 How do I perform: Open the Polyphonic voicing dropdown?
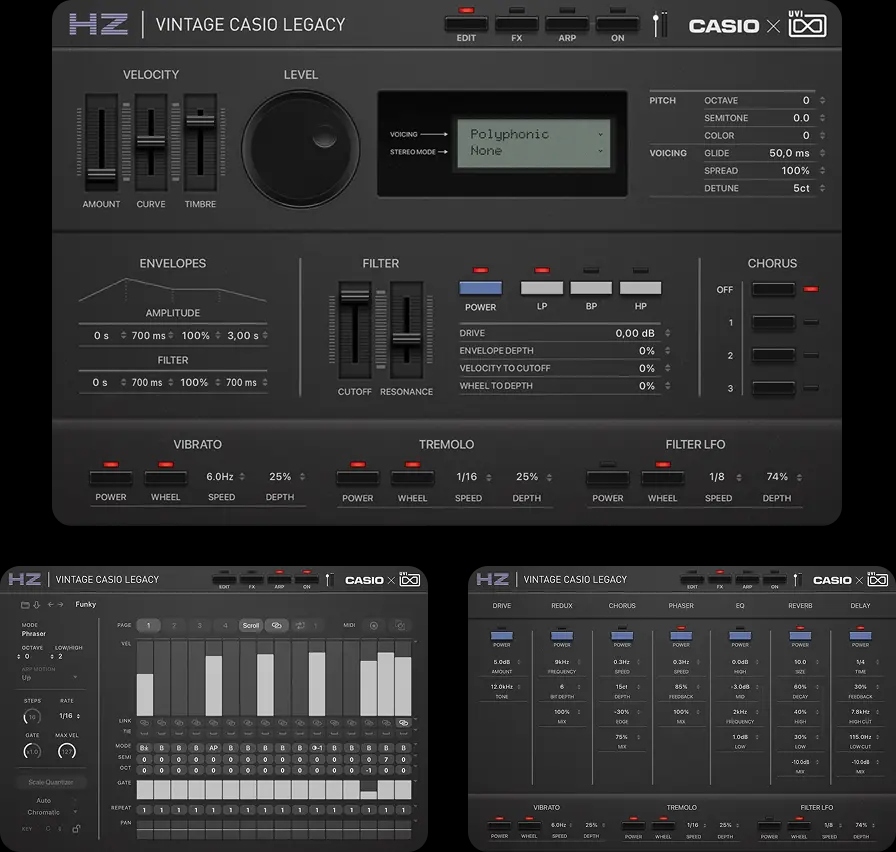click(537, 134)
